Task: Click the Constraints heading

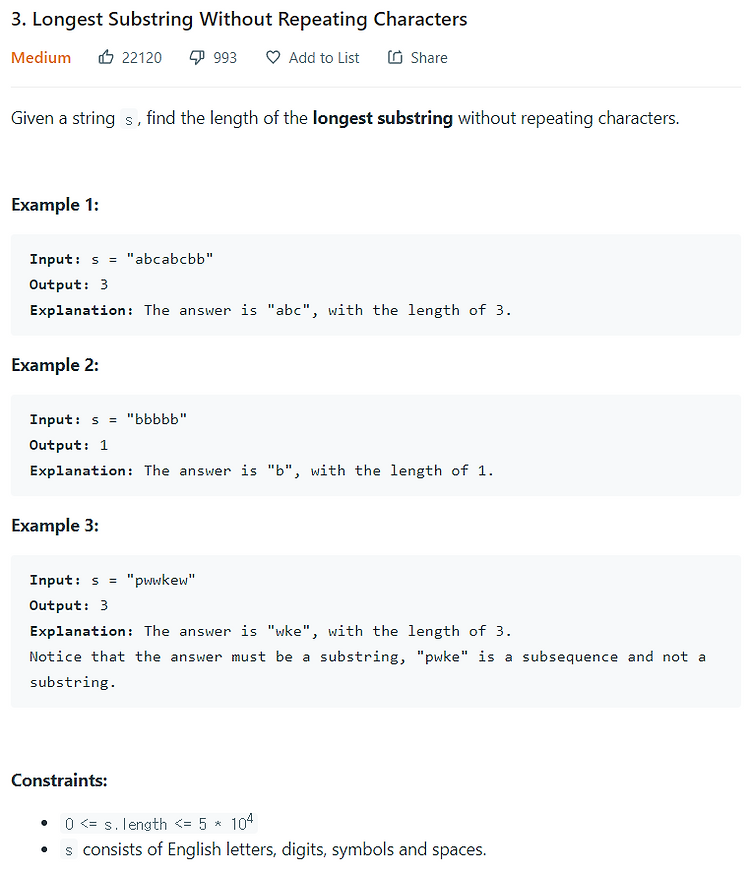Action: 59,780
